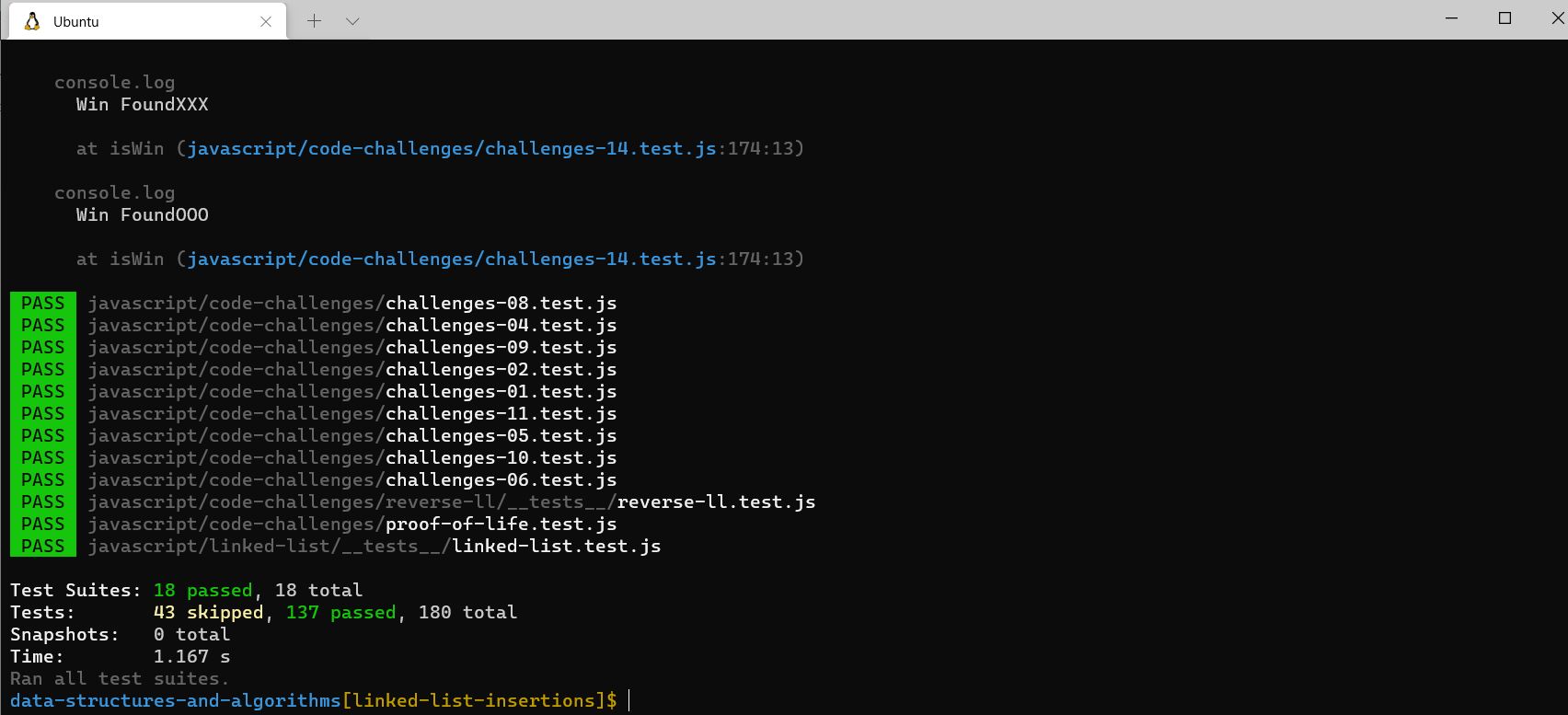
Task: Click linked-list.test.js file name
Action: (556, 546)
